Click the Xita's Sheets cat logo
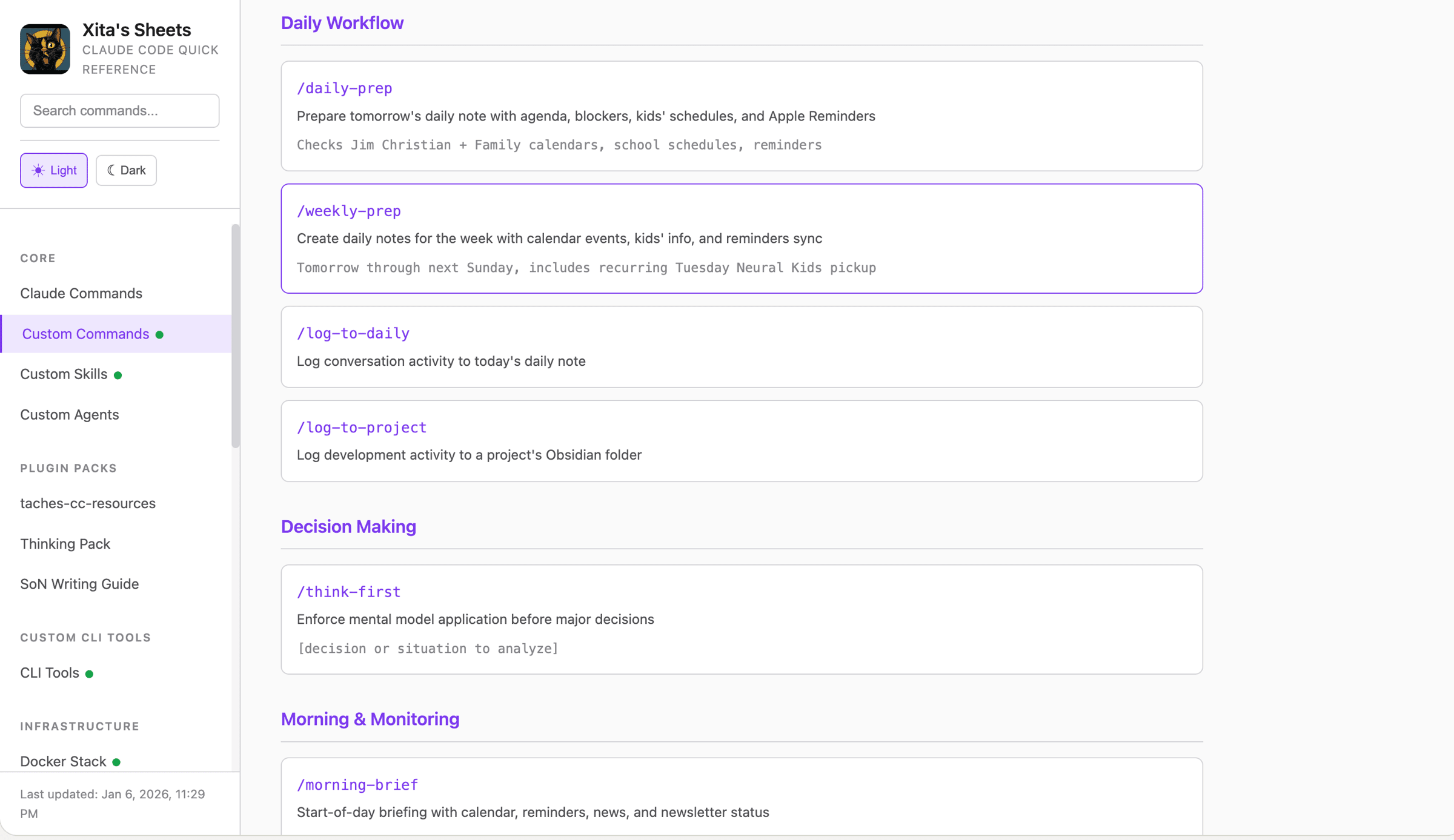Viewport: 1454px width, 840px height. click(x=45, y=49)
